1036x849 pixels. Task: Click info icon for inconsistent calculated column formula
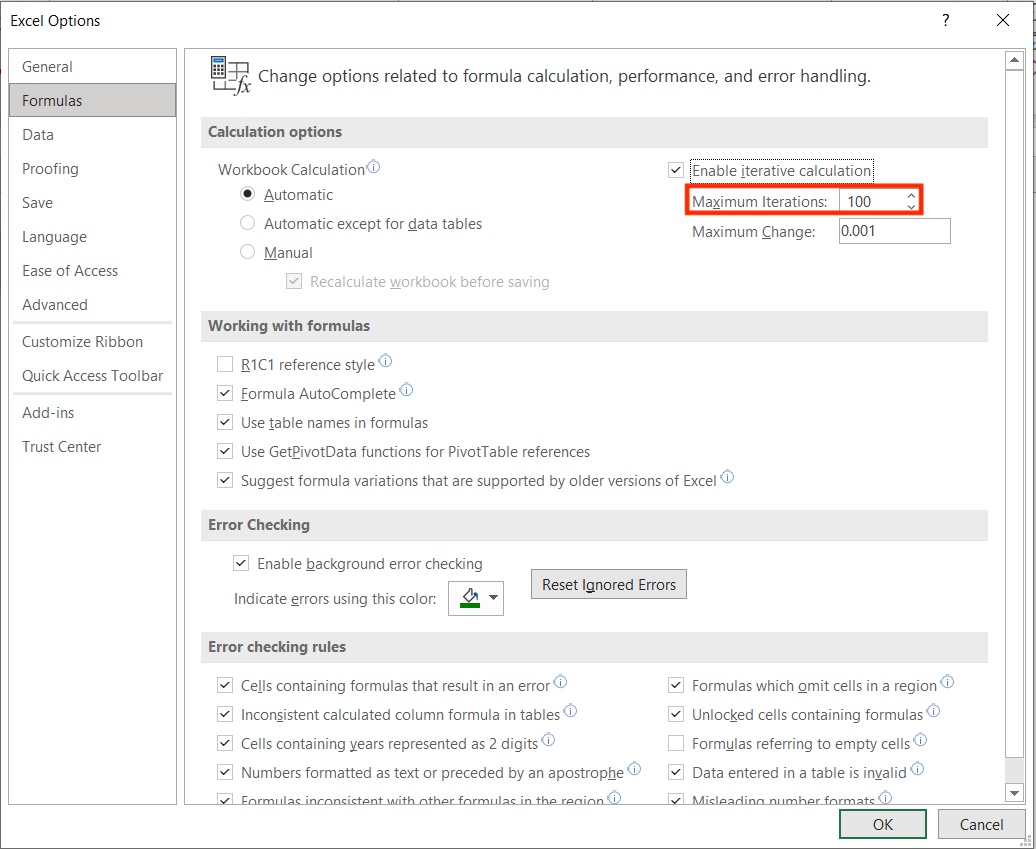pyautogui.click(x=570, y=710)
